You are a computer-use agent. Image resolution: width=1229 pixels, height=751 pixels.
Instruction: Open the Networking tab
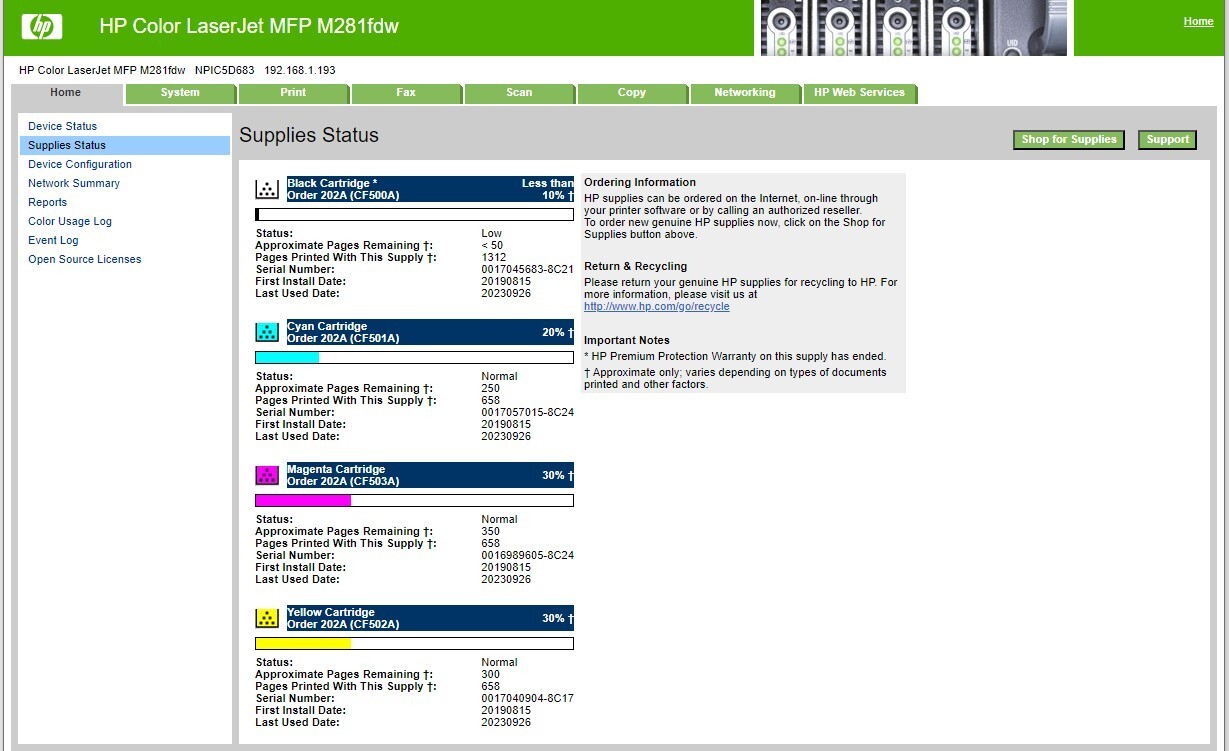point(745,93)
